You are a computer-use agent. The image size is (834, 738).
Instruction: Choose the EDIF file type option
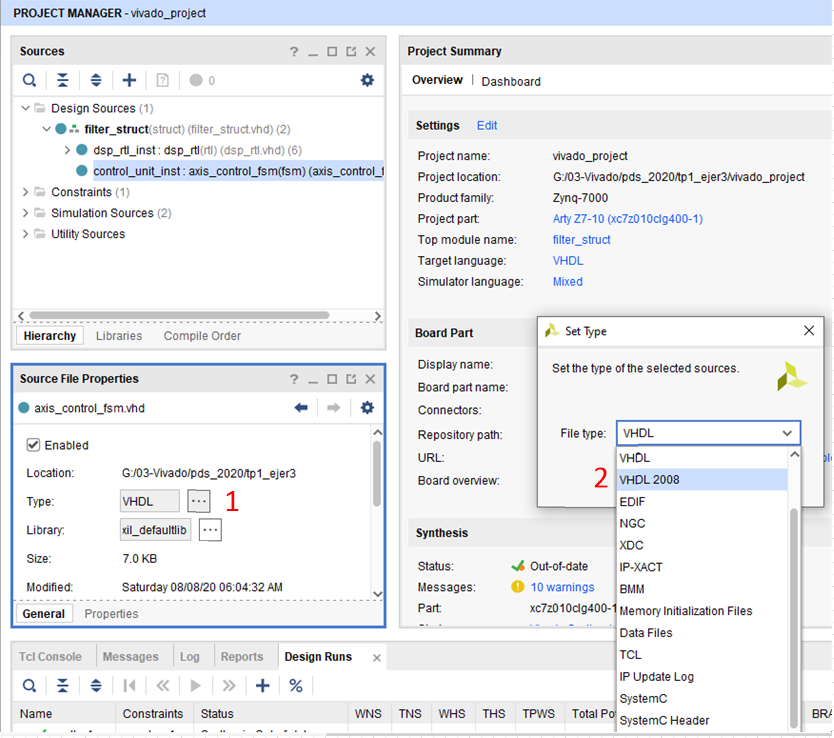(x=702, y=501)
